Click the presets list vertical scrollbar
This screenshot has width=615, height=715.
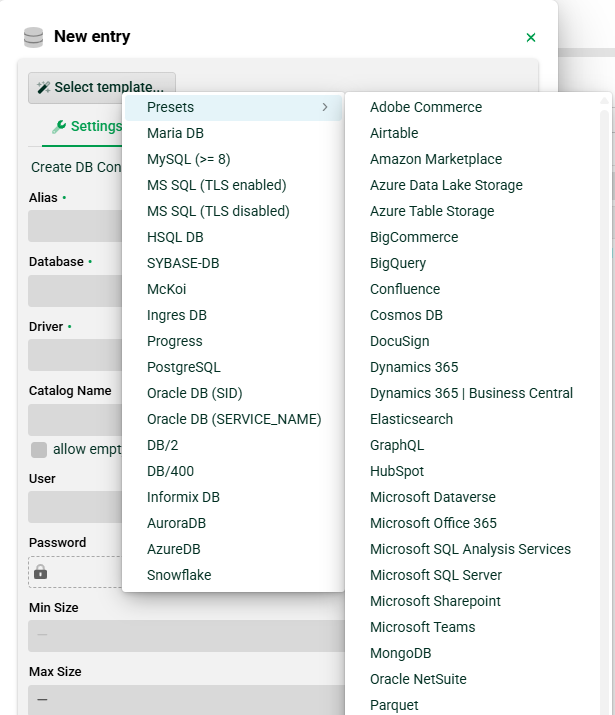click(x=605, y=410)
